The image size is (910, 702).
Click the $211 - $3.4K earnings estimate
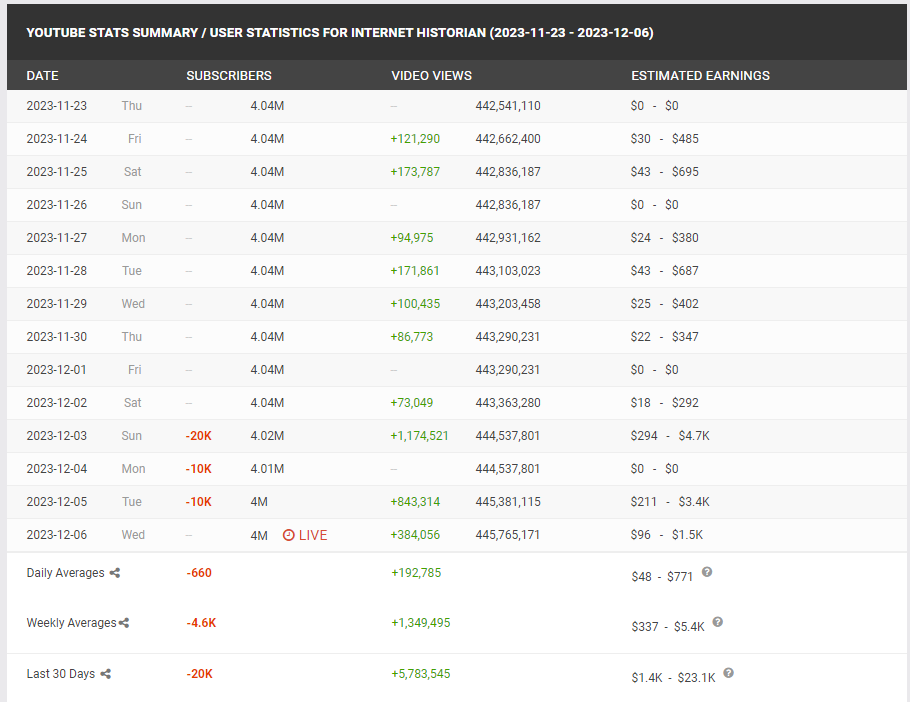[670, 502]
